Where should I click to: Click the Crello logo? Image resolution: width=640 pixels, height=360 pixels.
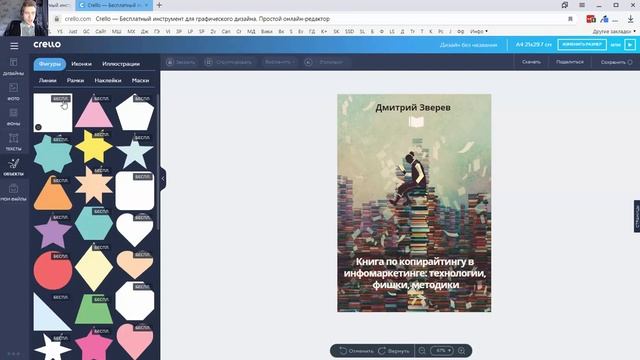(x=47, y=44)
